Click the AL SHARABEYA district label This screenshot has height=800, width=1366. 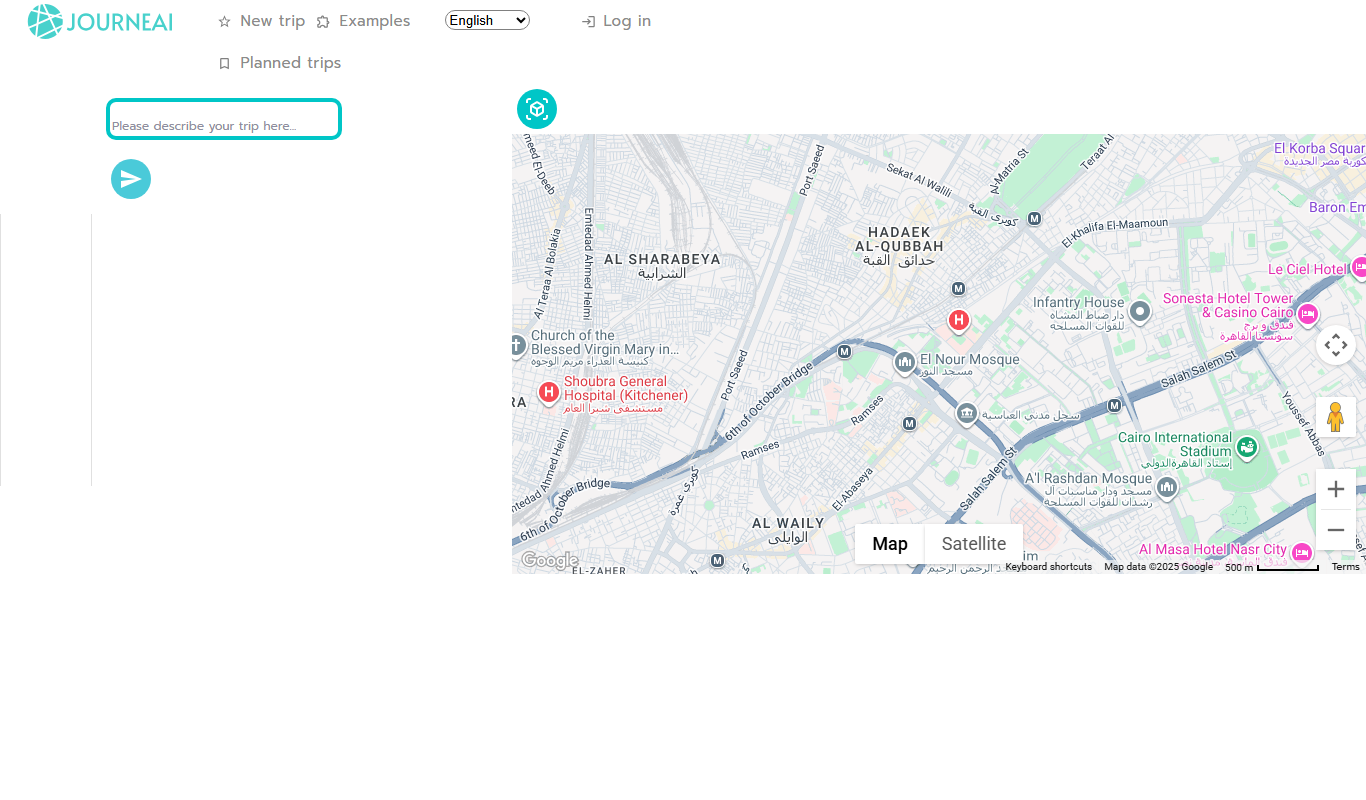[x=662, y=259]
